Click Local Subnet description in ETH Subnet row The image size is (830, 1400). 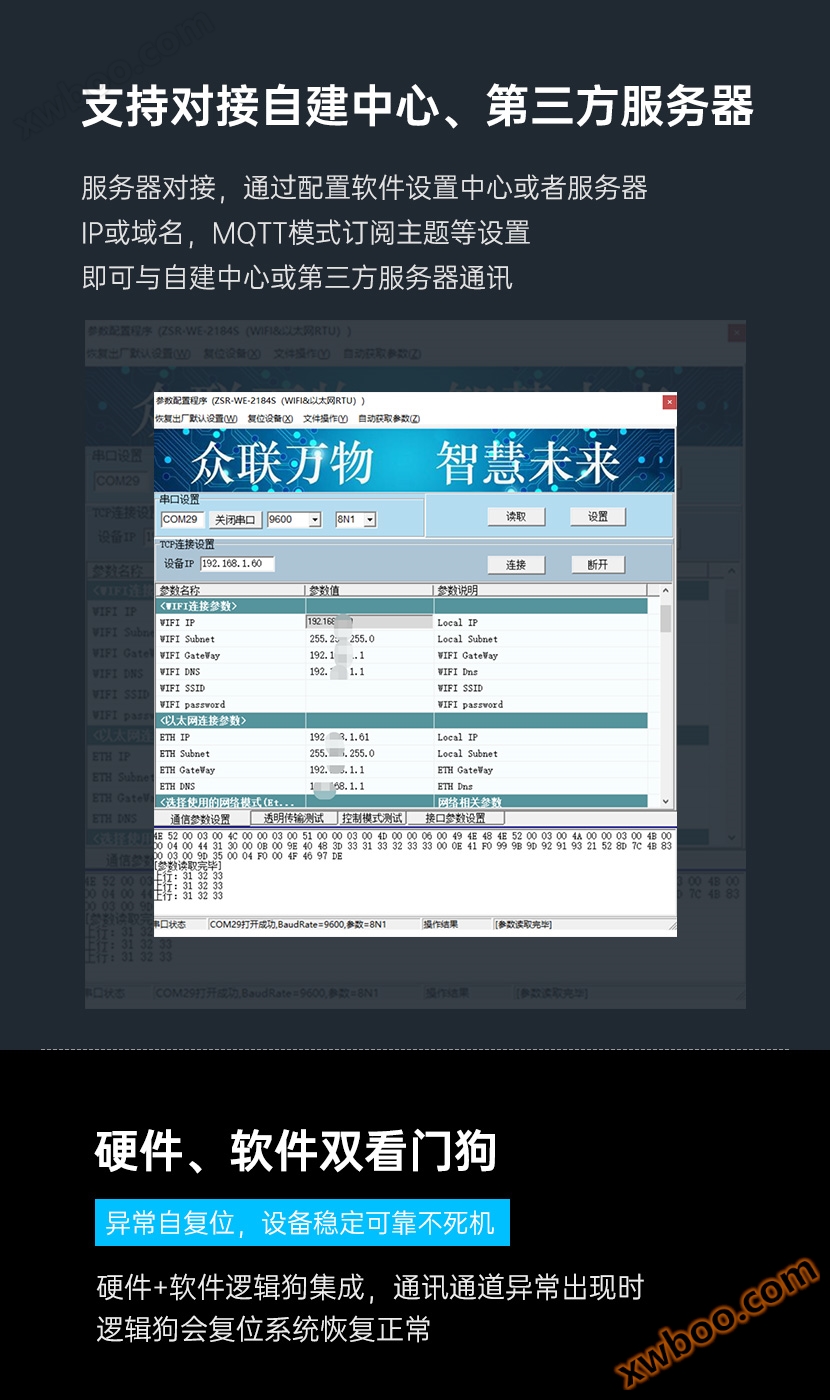point(467,754)
